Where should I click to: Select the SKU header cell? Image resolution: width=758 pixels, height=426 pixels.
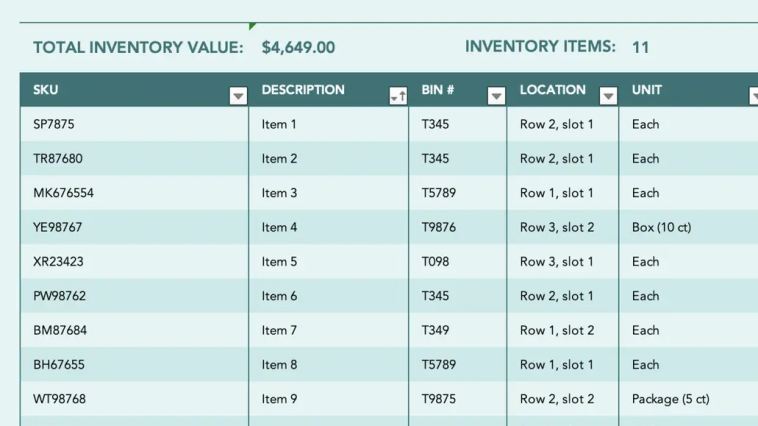point(134,90)
